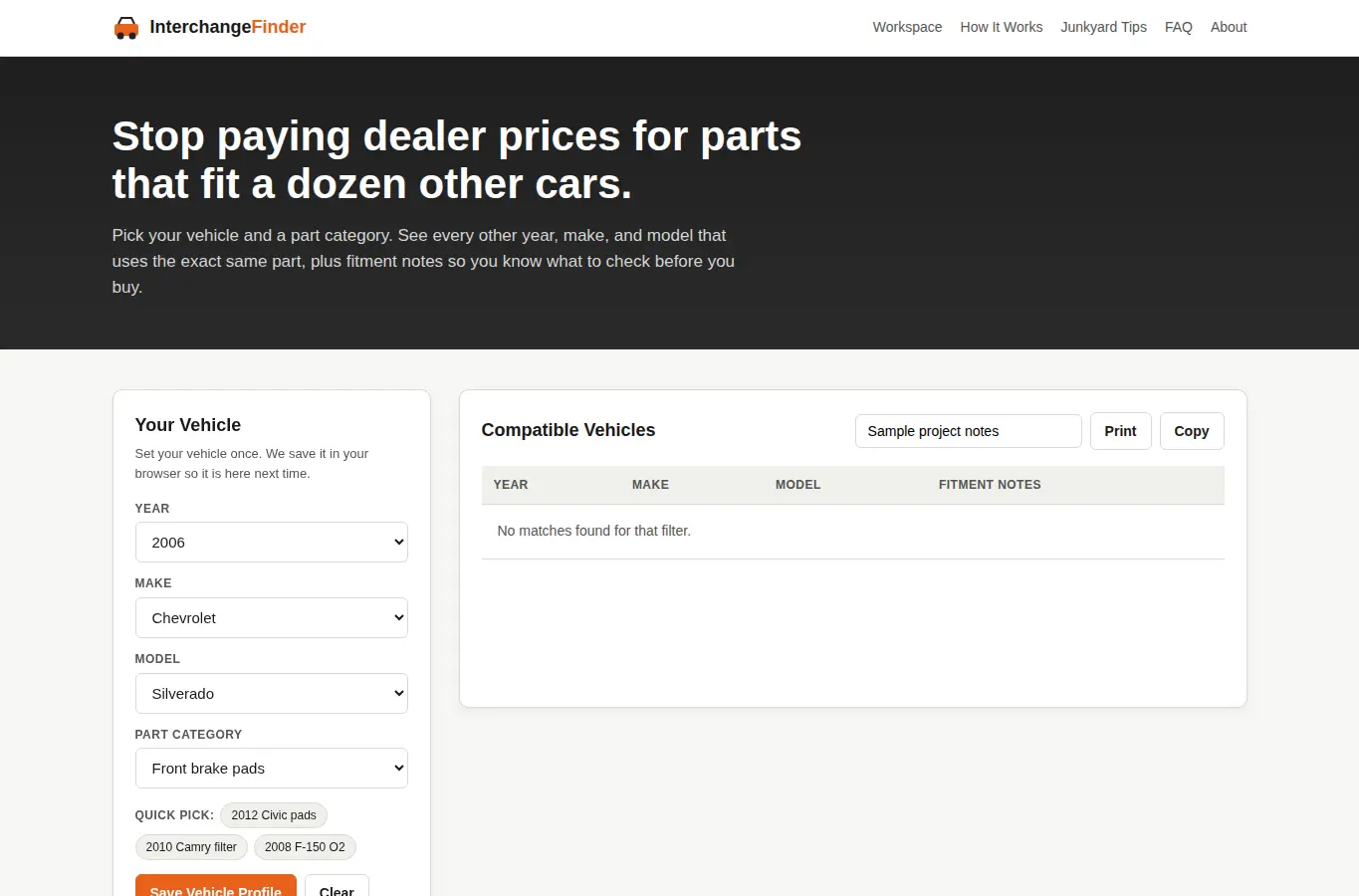Open Junkyard Tips in navigation
This screenshot has height=896, width=1359.
pyautogui.click(x=1103, y=27)
